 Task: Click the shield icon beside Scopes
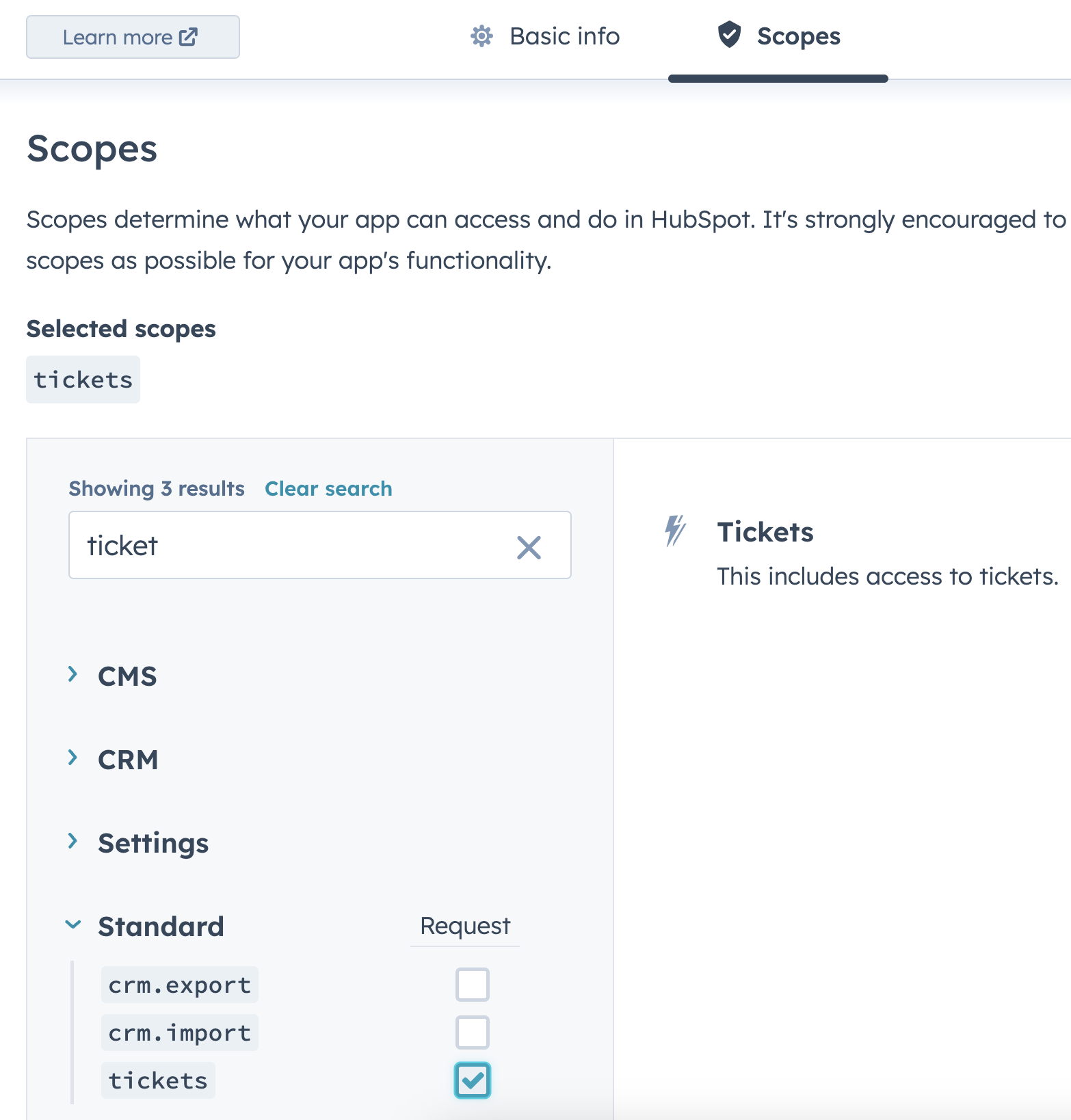click(729, 36)
